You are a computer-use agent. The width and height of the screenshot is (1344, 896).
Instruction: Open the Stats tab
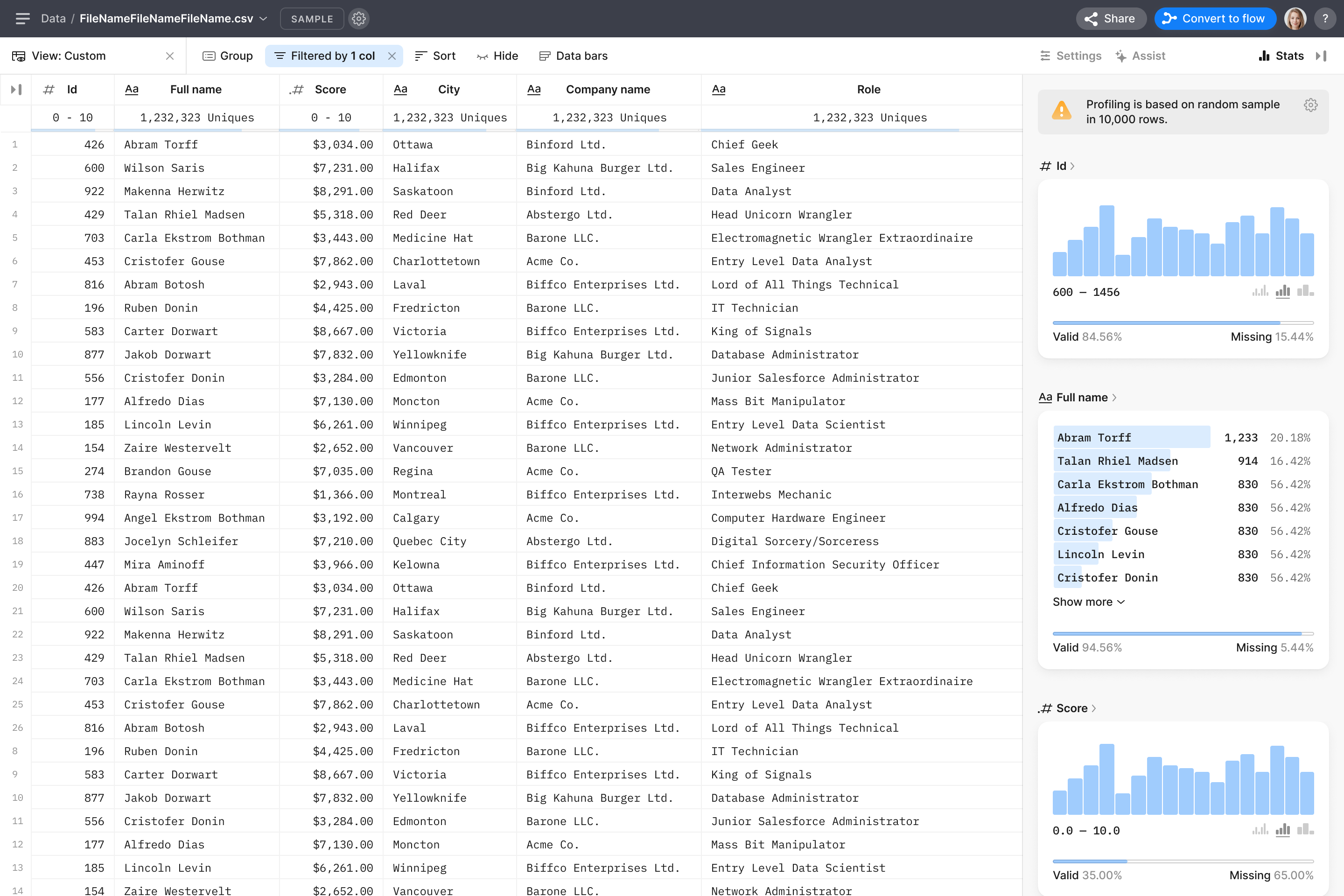pos(1281,56)
